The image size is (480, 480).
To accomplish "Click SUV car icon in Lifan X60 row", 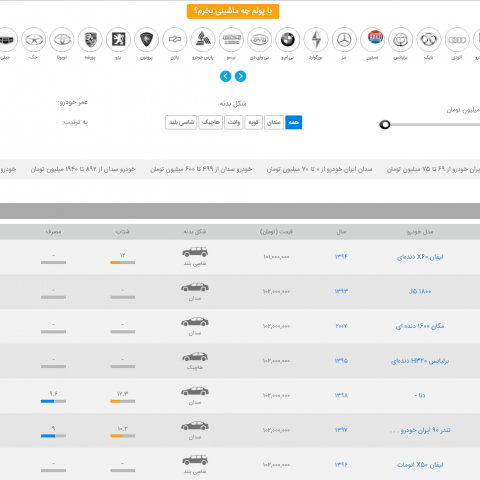I will [x=195, y=252].
